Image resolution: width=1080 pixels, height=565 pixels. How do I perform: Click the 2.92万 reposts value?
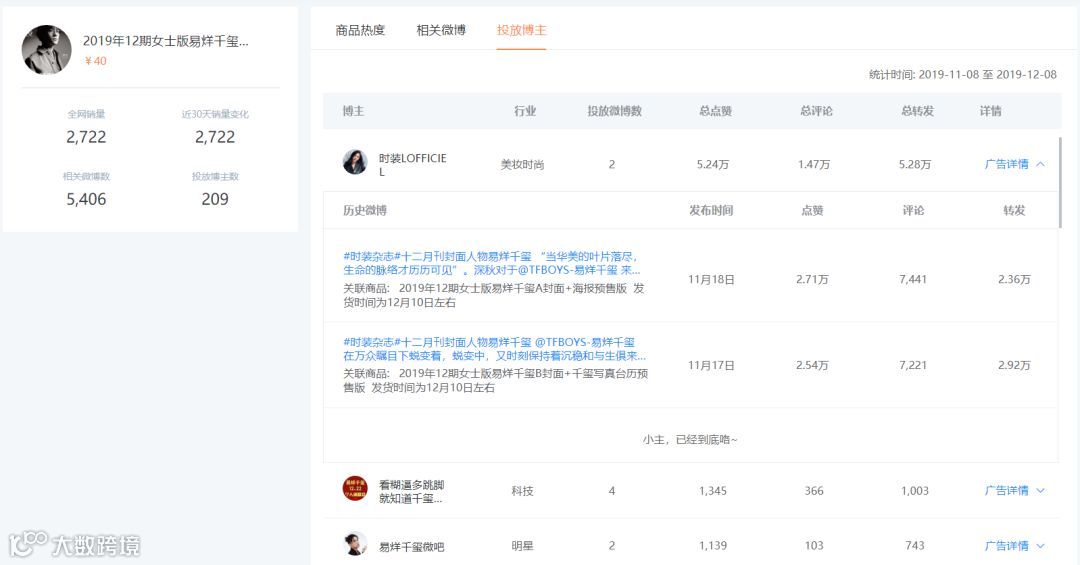pos(1015,365)
